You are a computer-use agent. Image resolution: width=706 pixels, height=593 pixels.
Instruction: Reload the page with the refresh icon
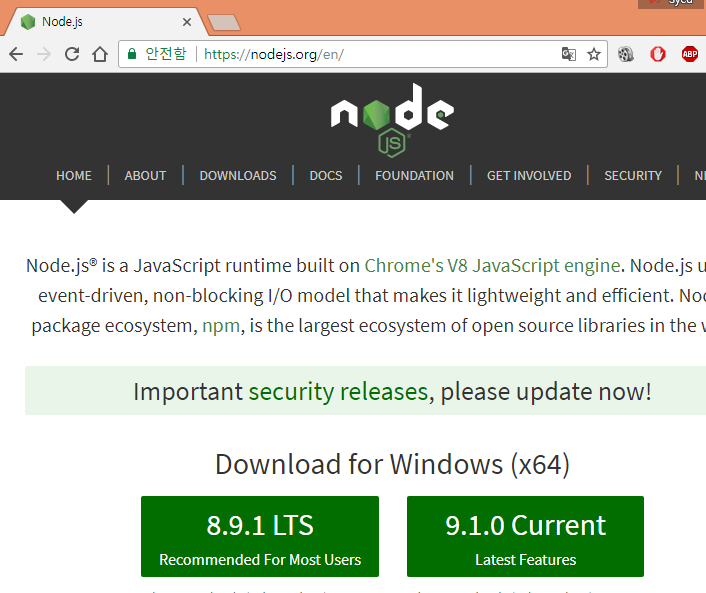pos(72,54)
